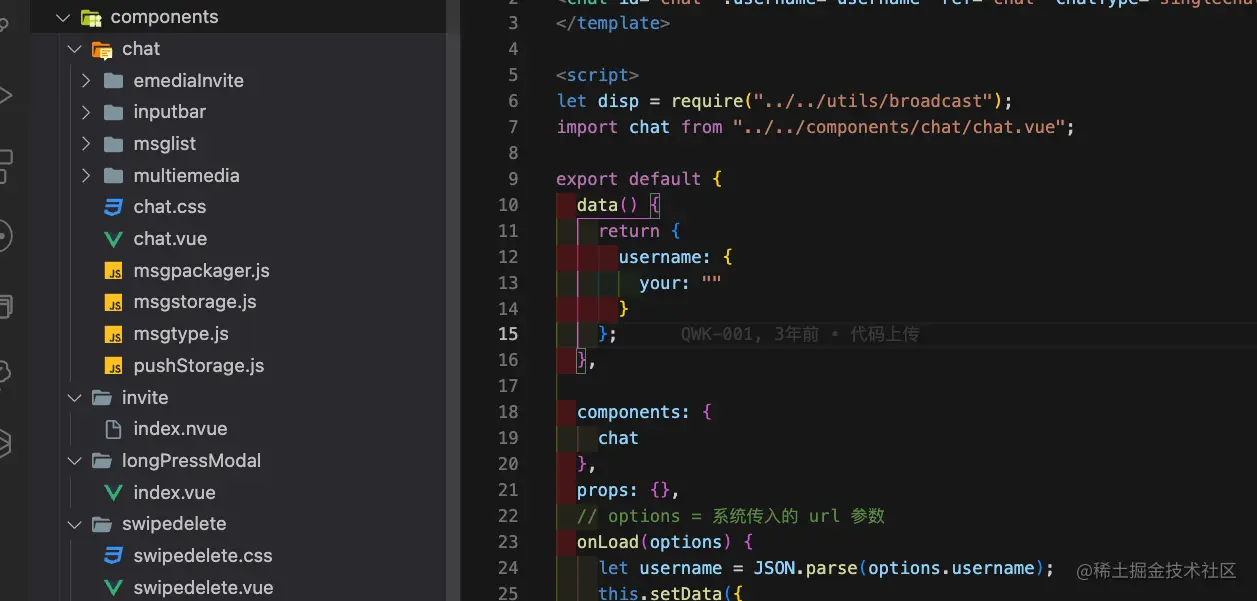Screen dimensions: 1257x601
Task: Open msgstorage.js file
Action: 195,302
